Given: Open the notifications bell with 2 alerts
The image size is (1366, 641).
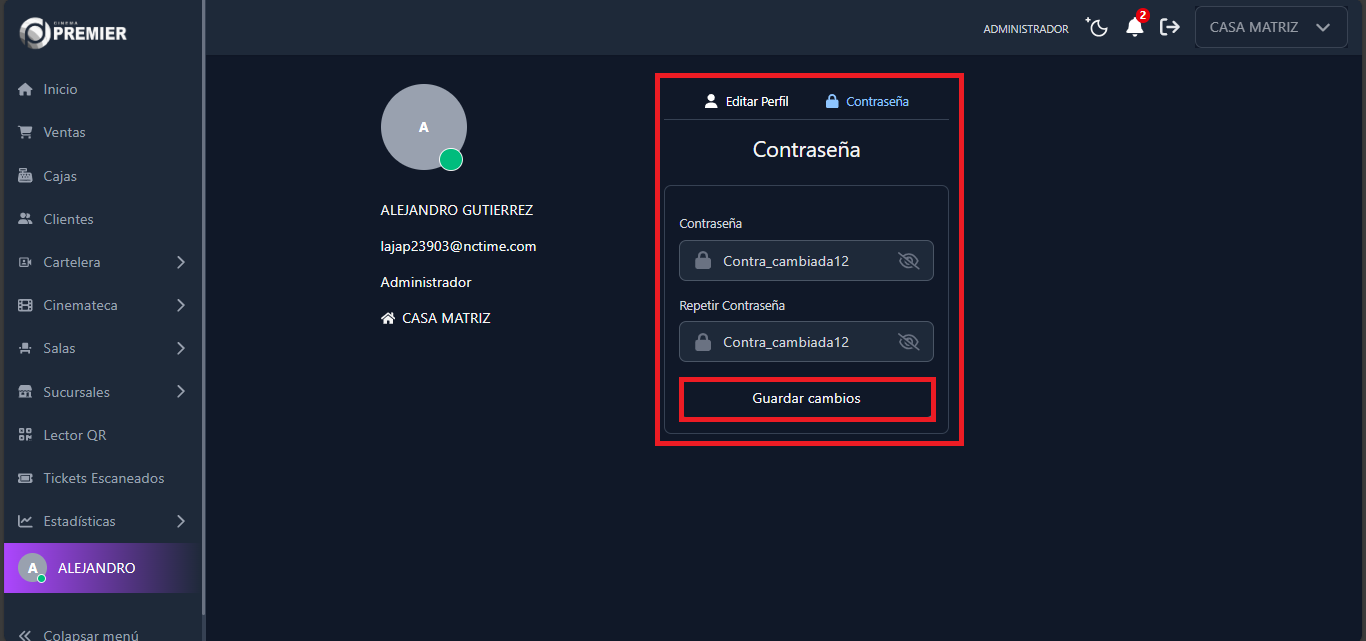Looking at the screenshot, I should (x=1134, y=27).
